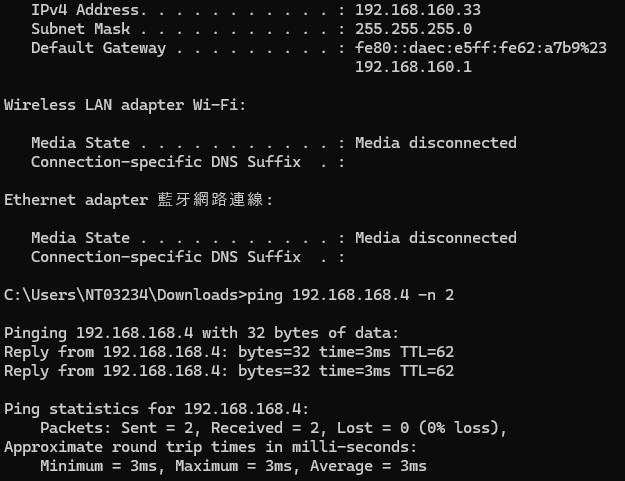Image resolution: width=625 pixels, height=481 pixels.
Task: Click the Ethernet adapter heading line
Action: tap(138, 200)
